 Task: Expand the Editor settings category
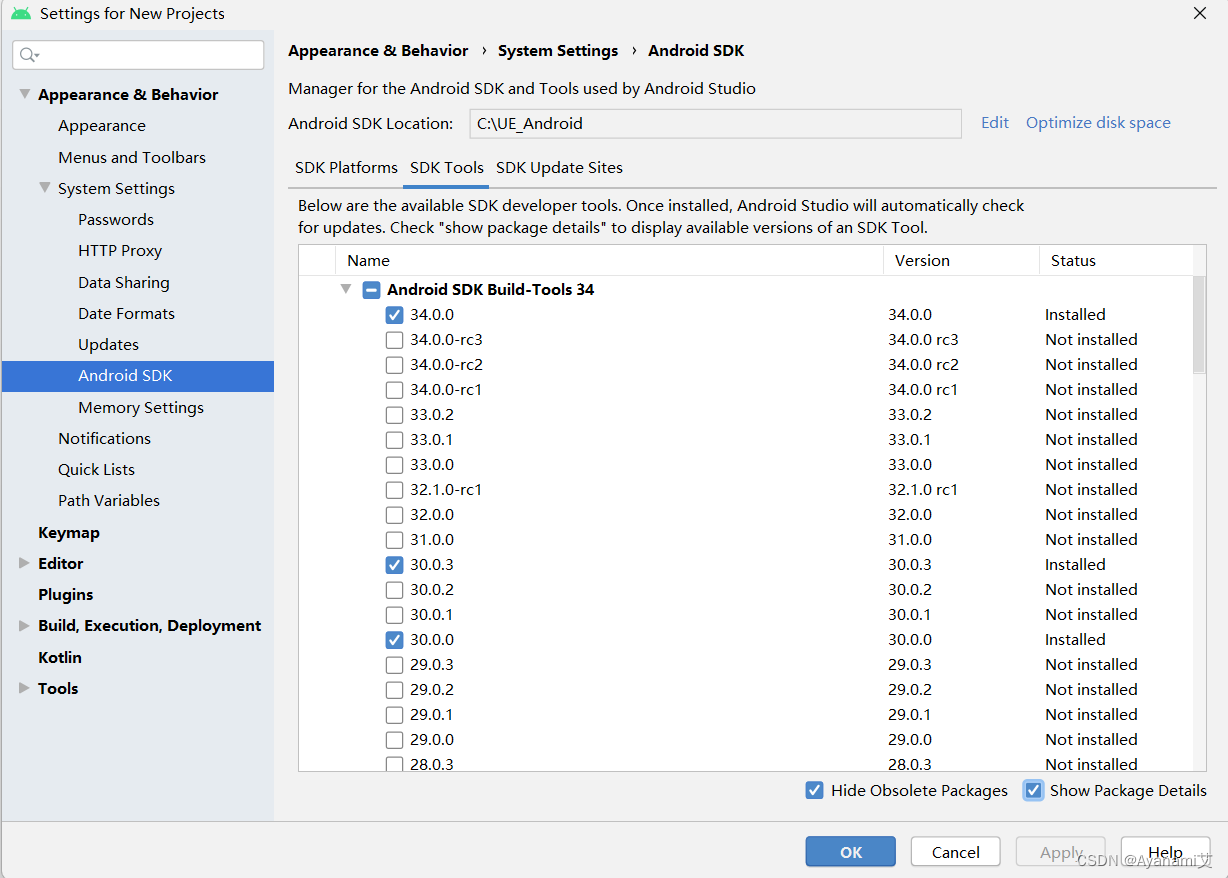tap(24, 563)
